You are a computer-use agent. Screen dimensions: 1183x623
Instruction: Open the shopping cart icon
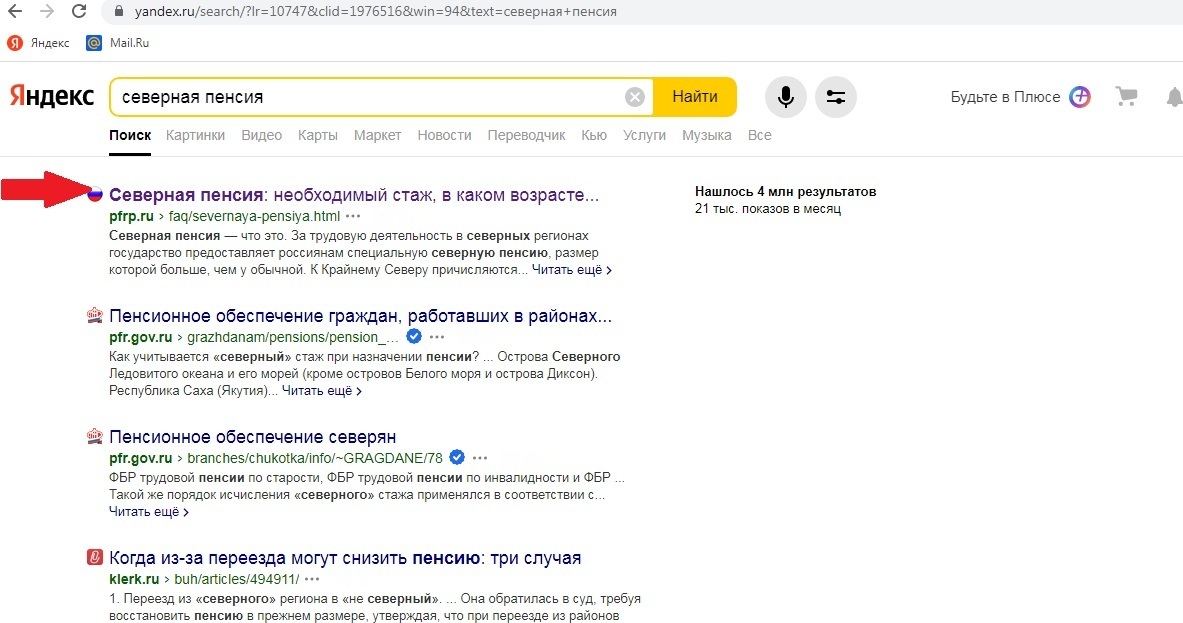click(x=1127, y=97)
